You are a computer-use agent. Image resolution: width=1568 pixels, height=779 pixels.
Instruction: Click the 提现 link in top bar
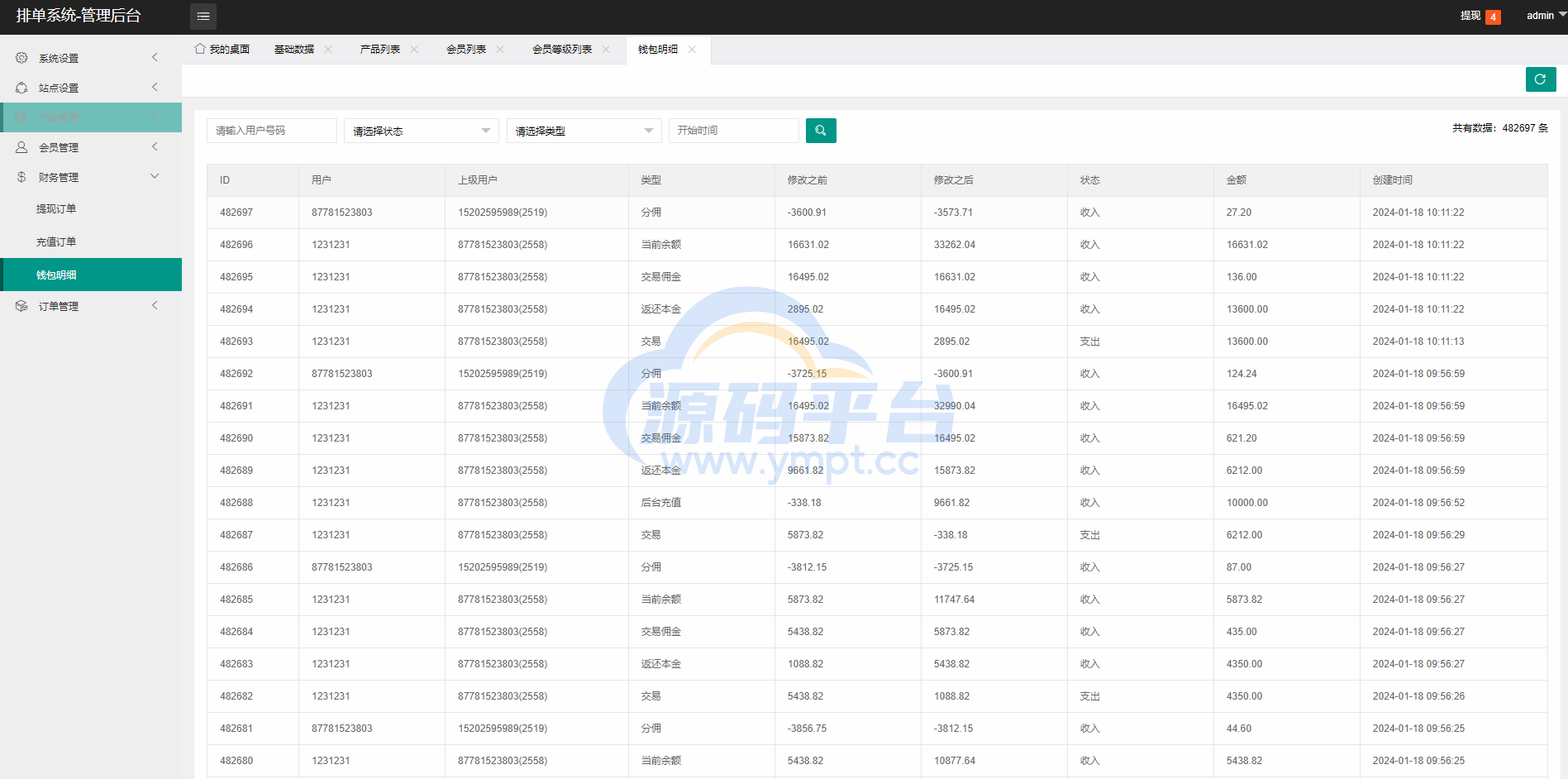(1470, 16)
